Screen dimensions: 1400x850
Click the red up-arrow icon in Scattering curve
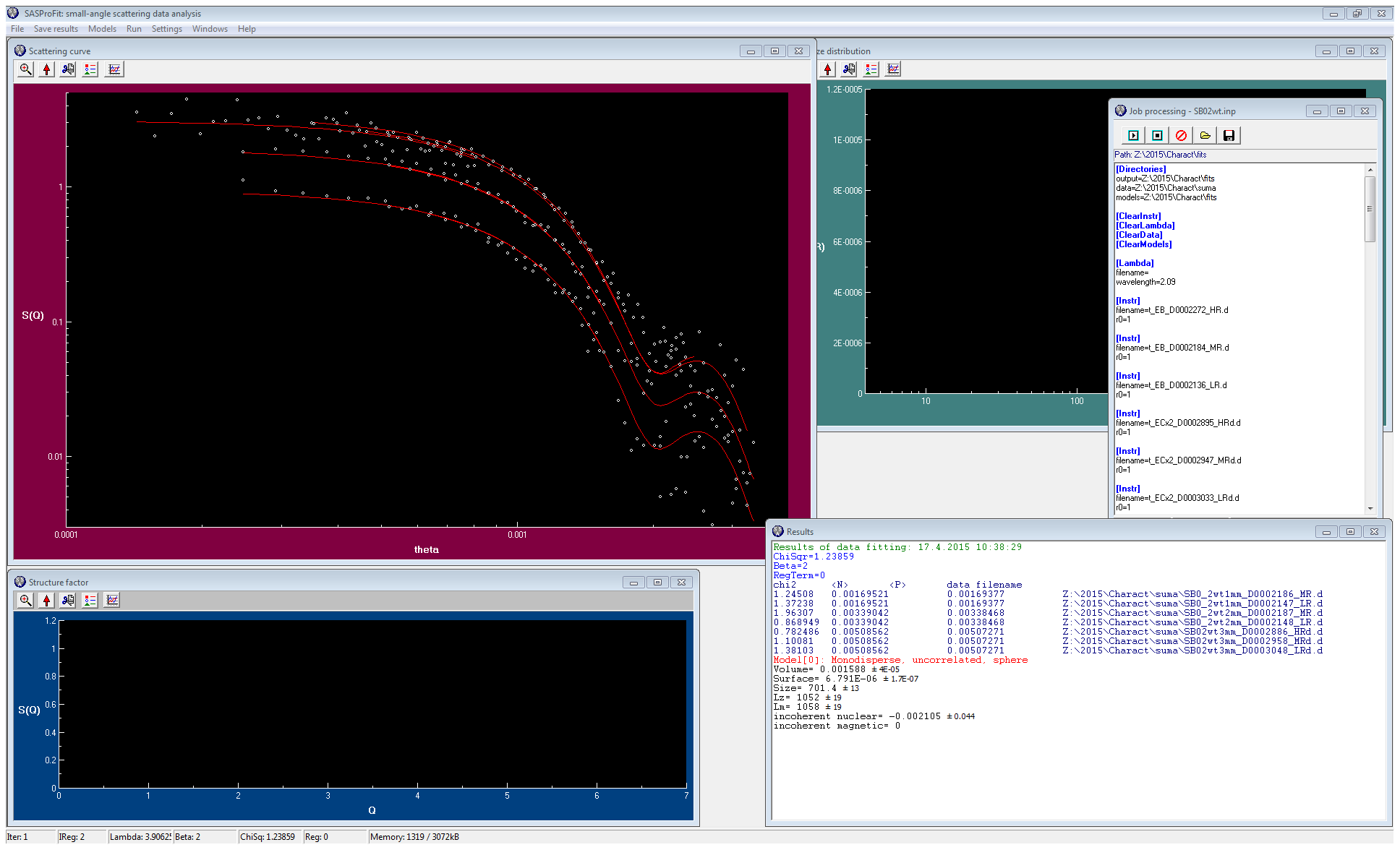coord(47,69)
